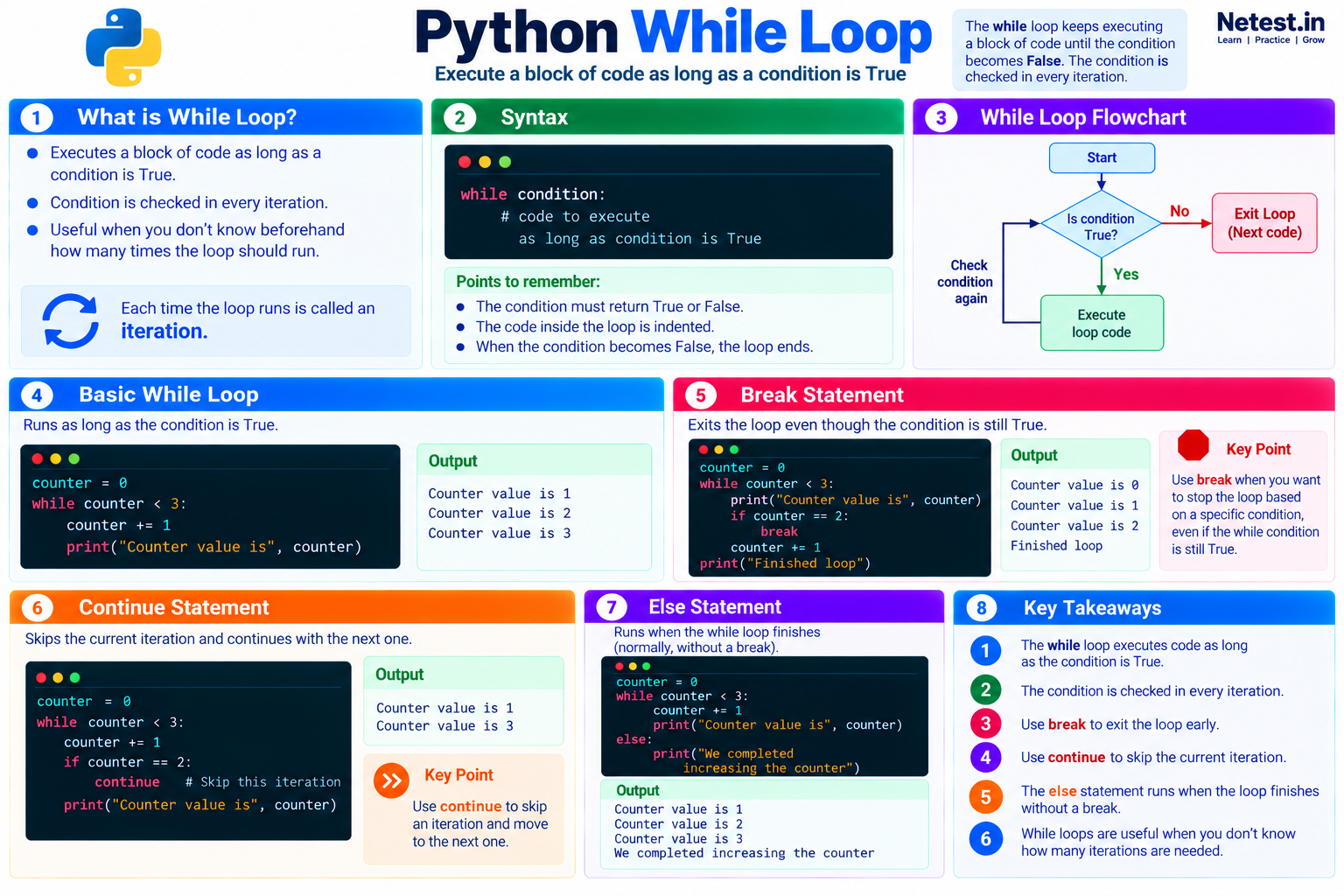
Task: Click the Python logo
Action: click(x=123, y=47)
